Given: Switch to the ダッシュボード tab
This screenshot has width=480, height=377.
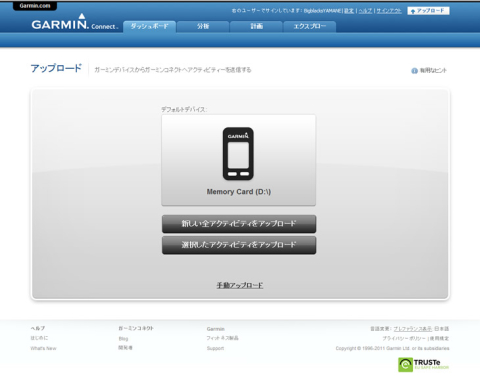Looking at the screenshot, I should (149, 26).
